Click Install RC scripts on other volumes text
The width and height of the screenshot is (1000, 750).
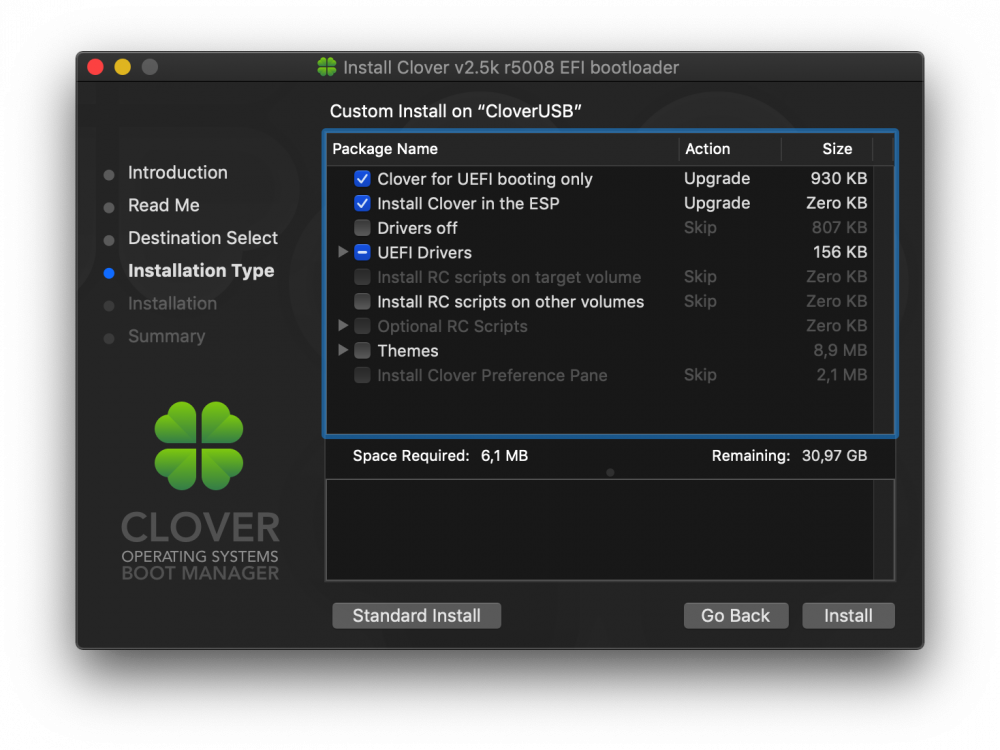point(510,302)
